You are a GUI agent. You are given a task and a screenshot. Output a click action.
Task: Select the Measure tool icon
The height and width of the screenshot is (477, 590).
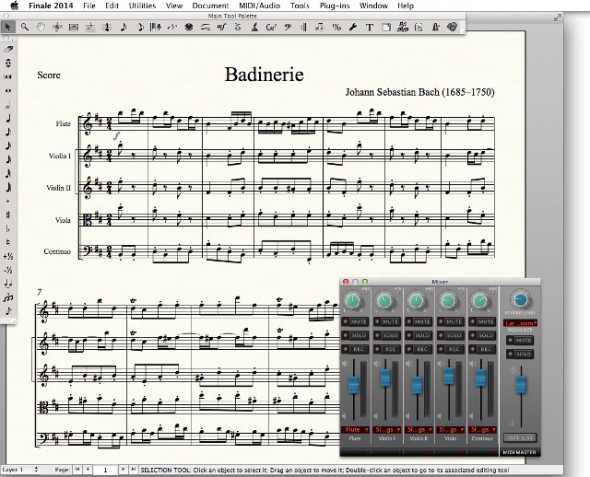tap(74, 27)
